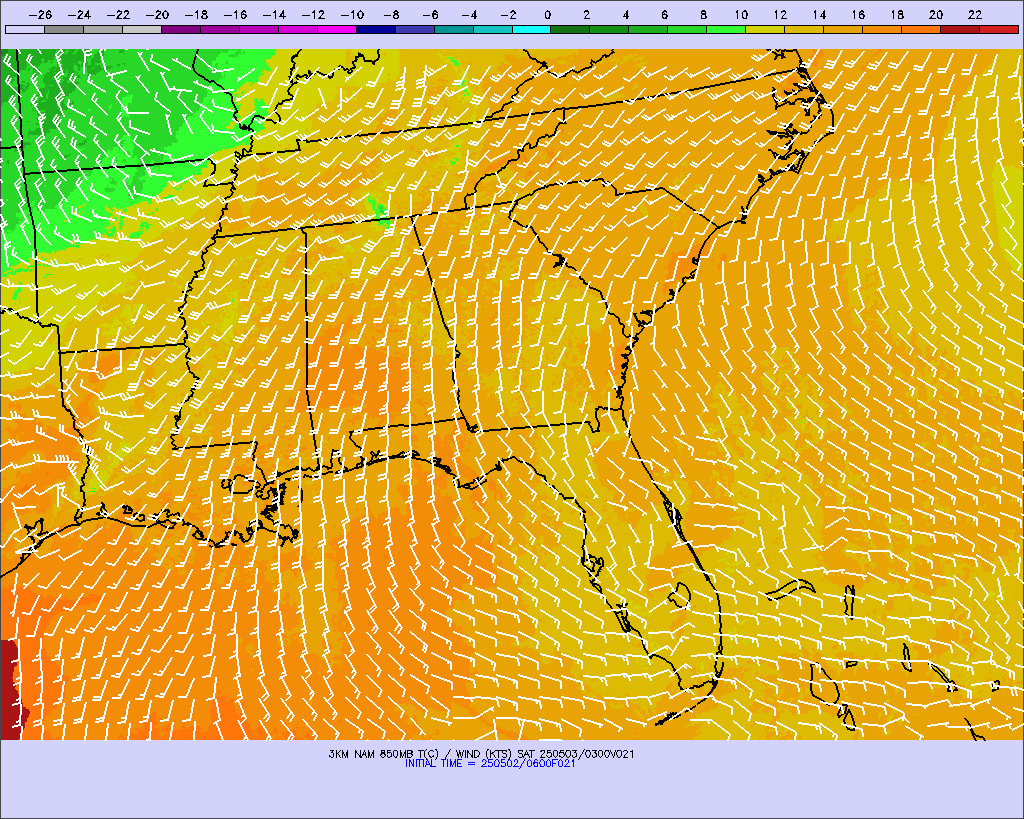Click the '3KM NAM 850MB T(C) / WIND (KTS)' title

click(x=422, y=754)
